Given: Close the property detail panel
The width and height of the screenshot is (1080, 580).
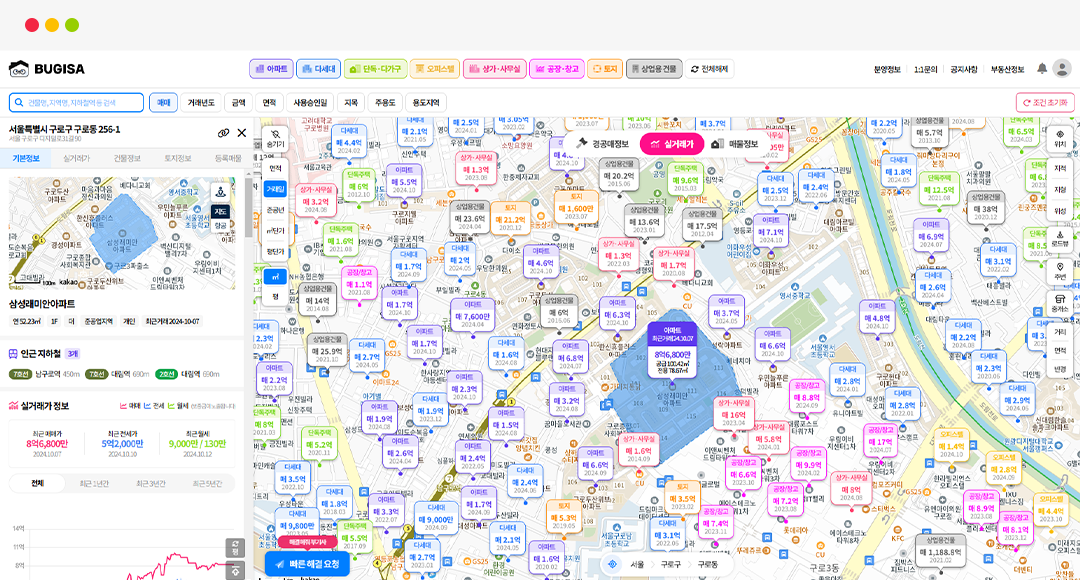Looking at the screenshot, I should [242, 133].
